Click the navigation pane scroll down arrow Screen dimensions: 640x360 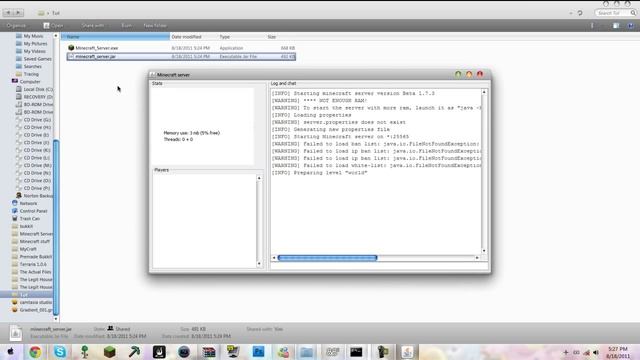coord(56,319)
